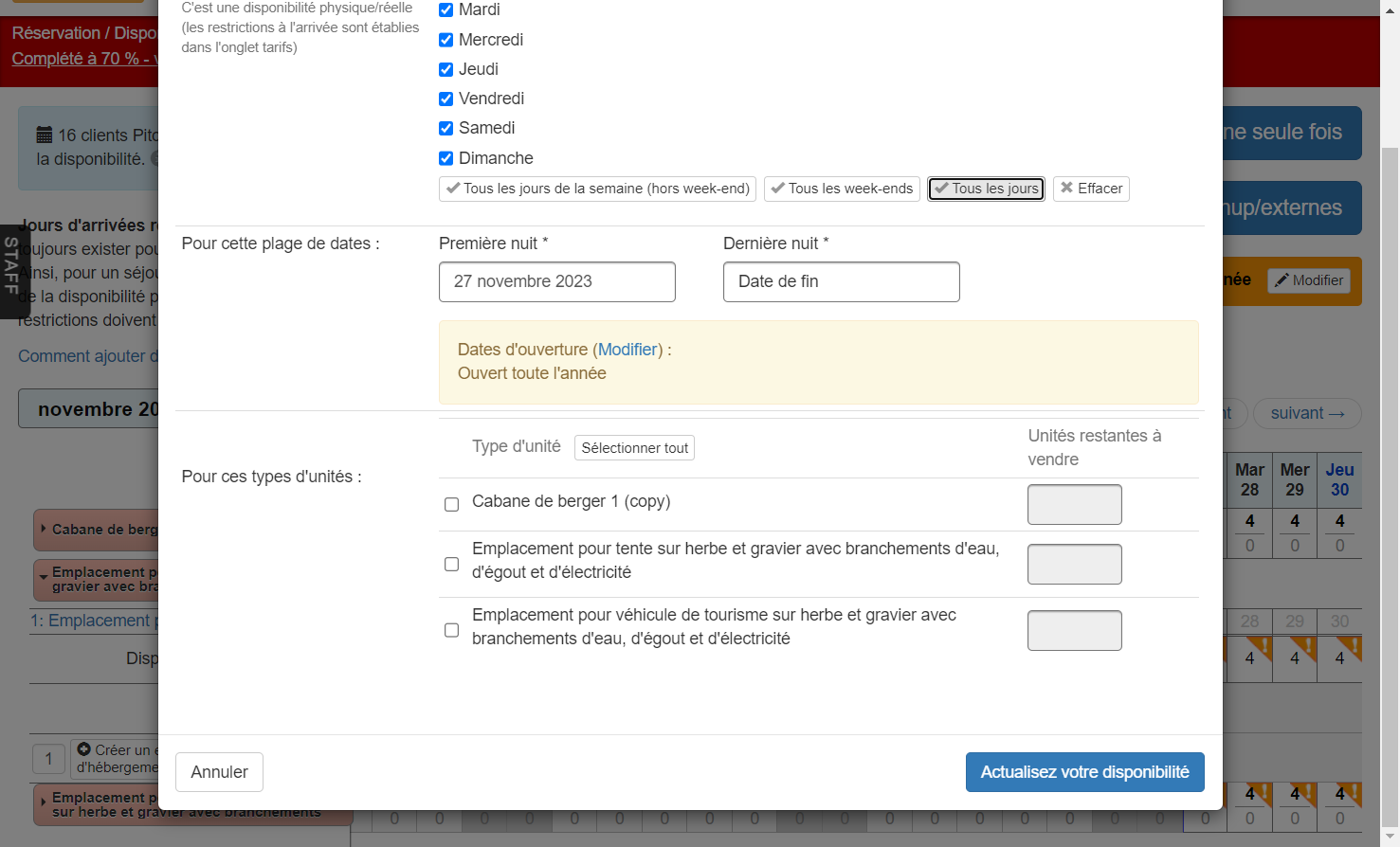Image resolution: width=1400 pixels, height=847 pixels.
Task: Click the 'Sélectionner tout' button
Action: point(635,448)
